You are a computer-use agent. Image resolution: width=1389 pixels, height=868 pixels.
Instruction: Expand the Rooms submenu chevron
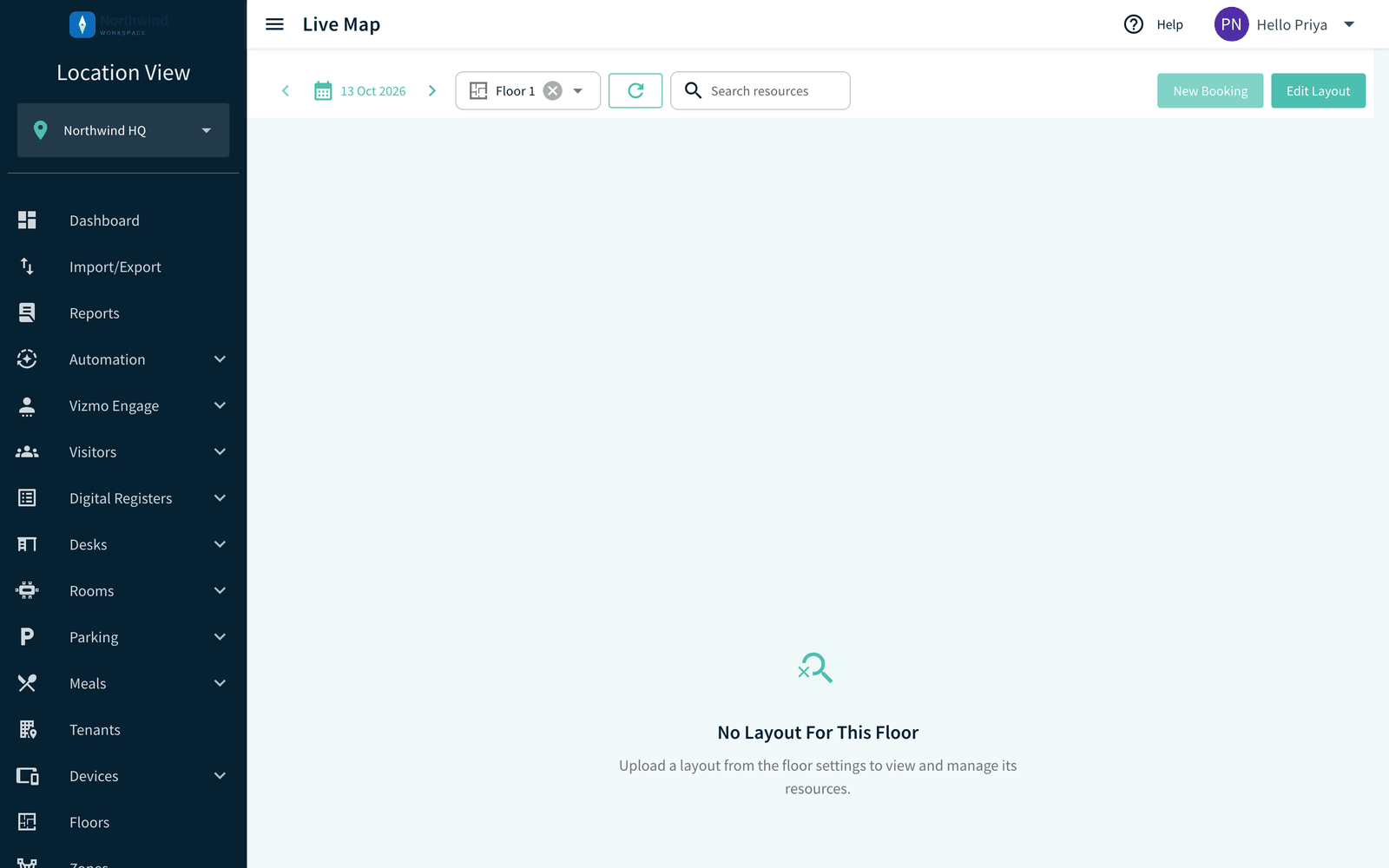220,590
